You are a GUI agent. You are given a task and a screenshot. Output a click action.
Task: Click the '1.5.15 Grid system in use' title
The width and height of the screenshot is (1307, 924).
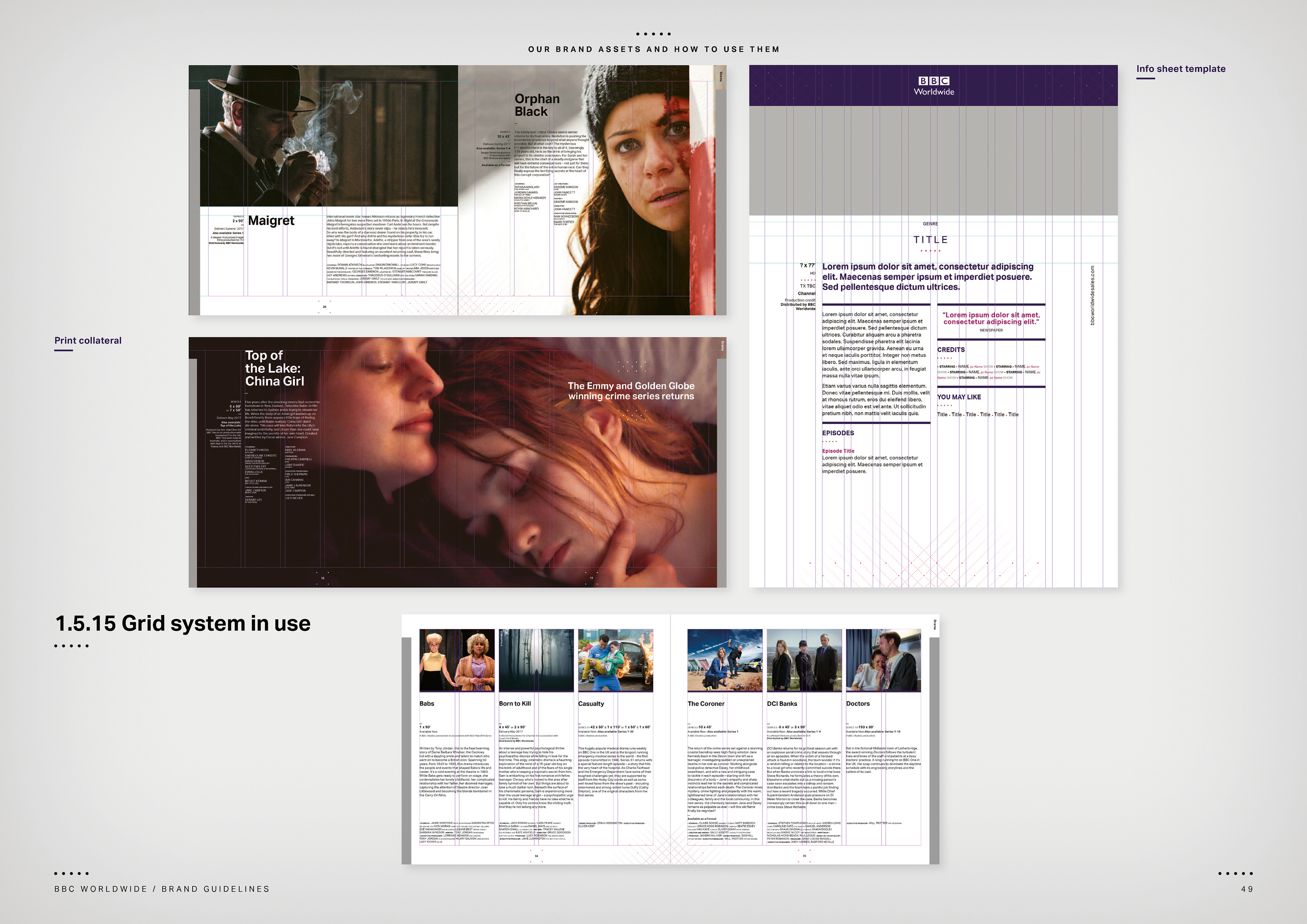coord(183,623)
